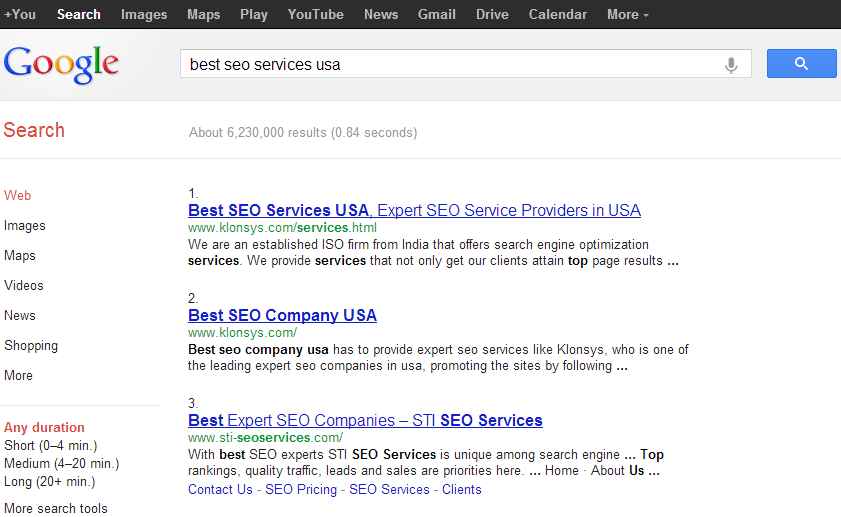The height and width of the screenshot is (517, 841).
Task: Select Web in the left sidebar
Action: 17,195
